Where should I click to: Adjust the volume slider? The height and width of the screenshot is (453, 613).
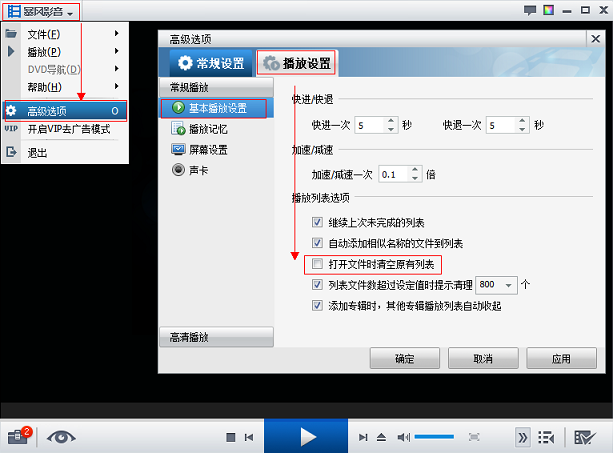[x=435, y=437]
